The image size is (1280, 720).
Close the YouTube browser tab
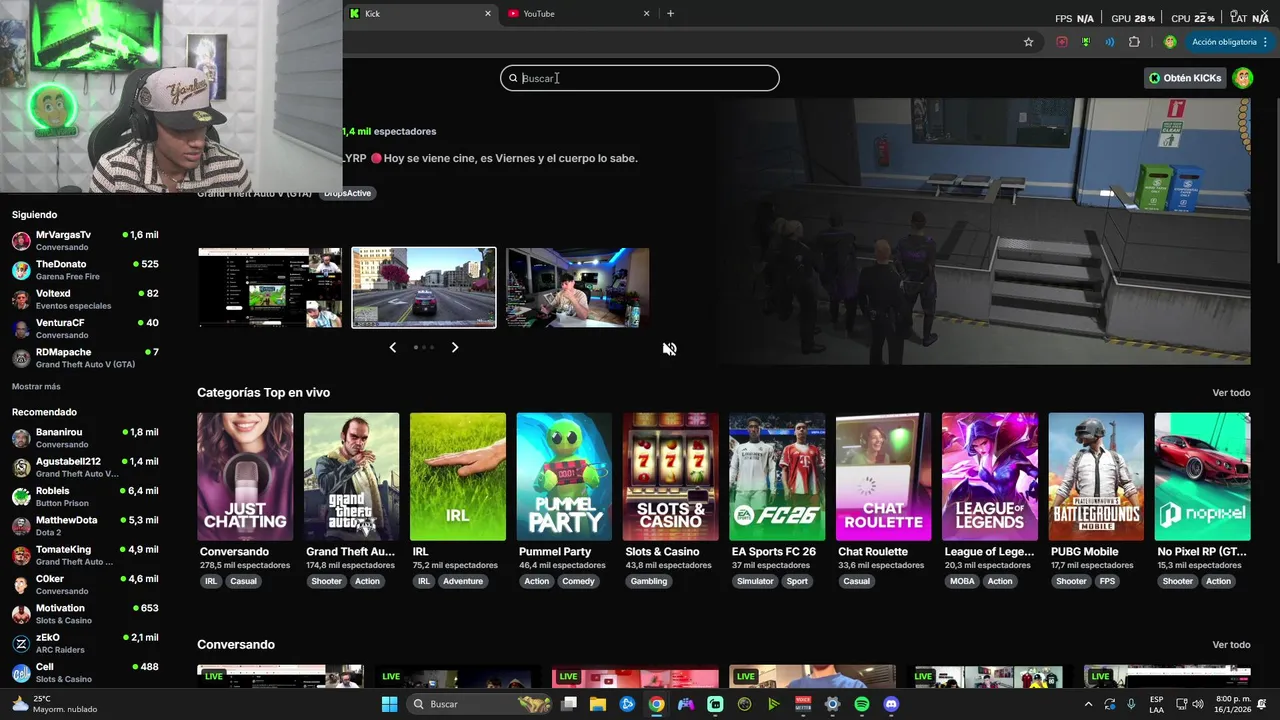pyautogui.click(x=646, y=14)
